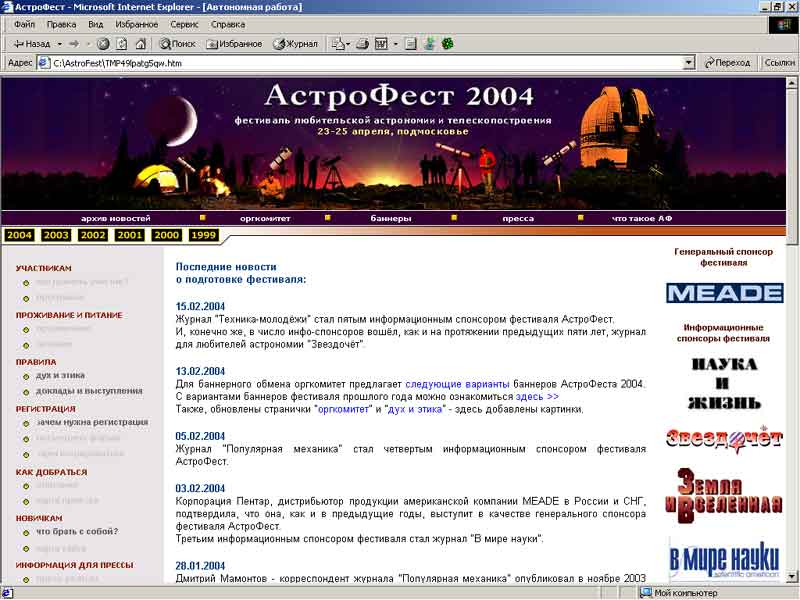Click the Земля и Вселенная sponsor logo

pos(724,495)
